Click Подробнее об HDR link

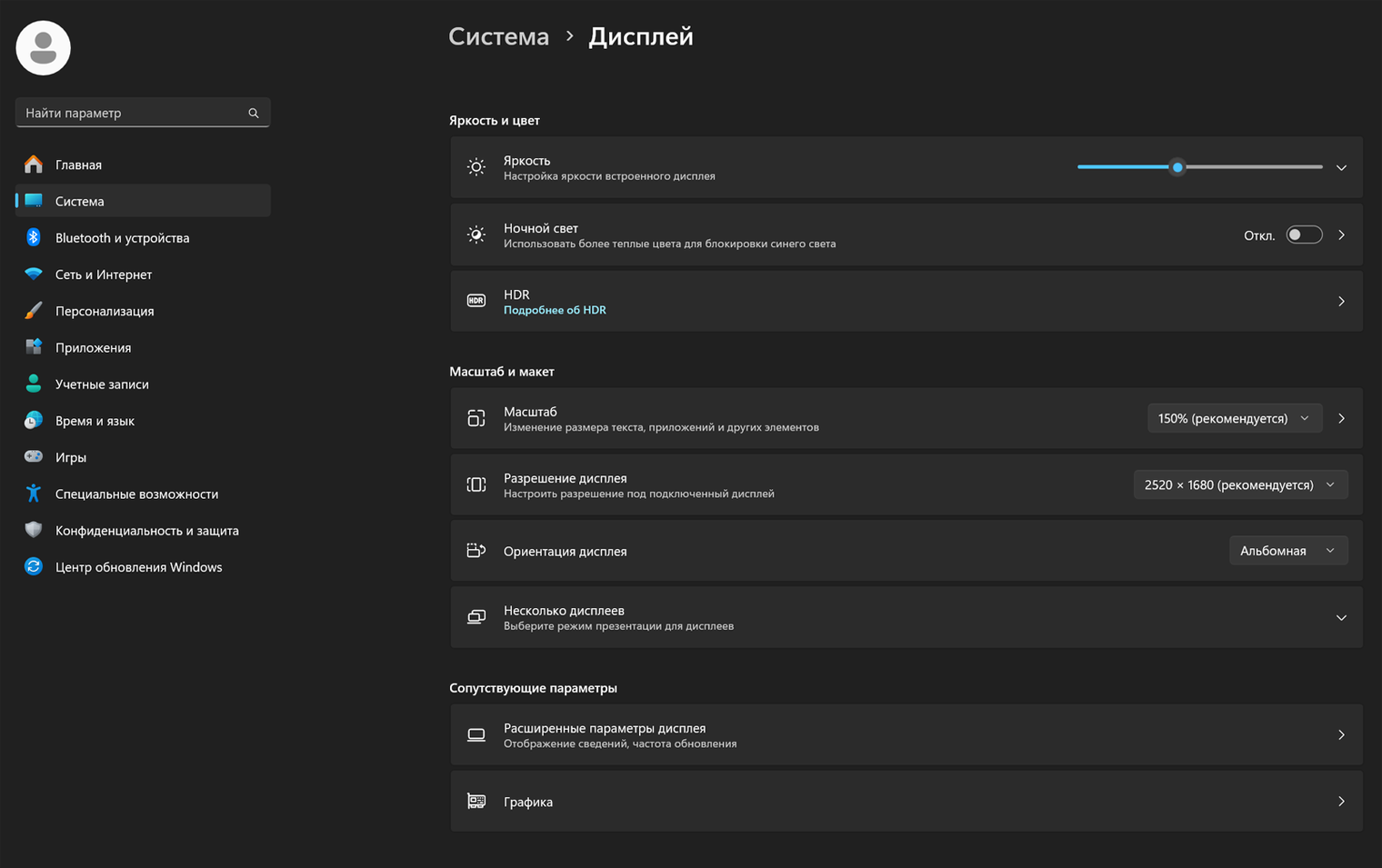point(555,310)
